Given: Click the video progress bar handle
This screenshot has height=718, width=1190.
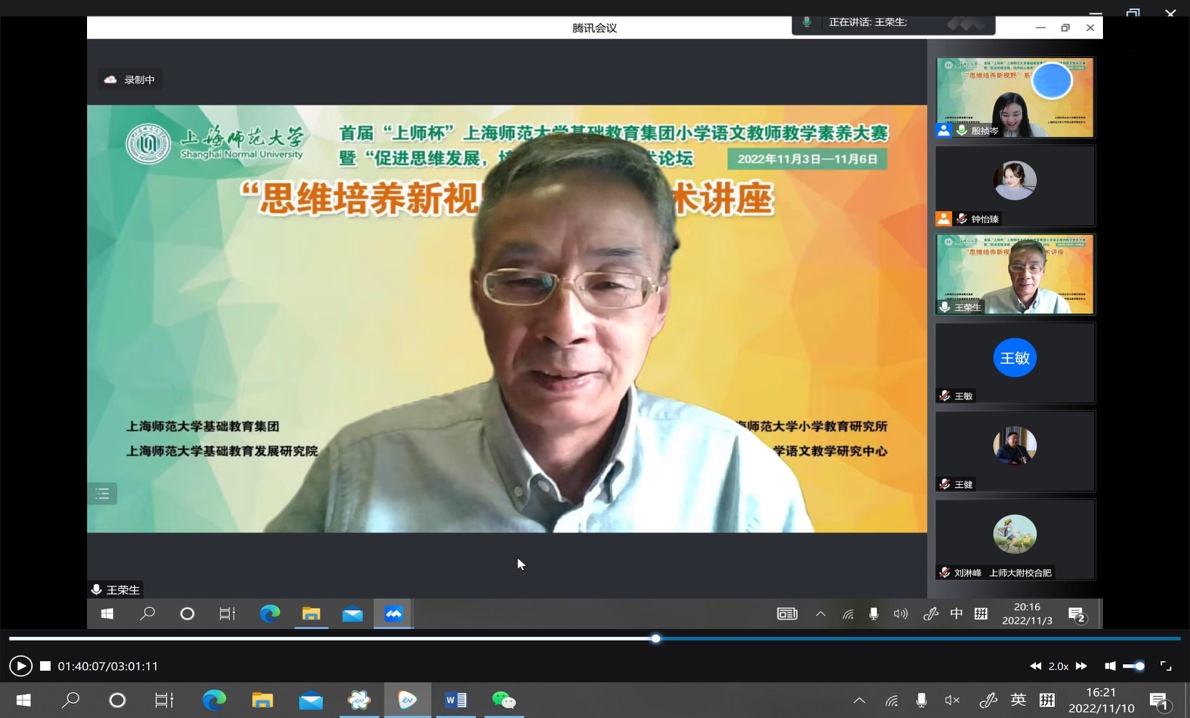Looking at the screenshot, I should coord(656,638).
